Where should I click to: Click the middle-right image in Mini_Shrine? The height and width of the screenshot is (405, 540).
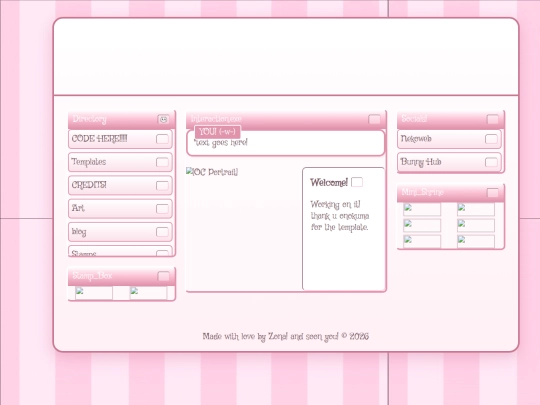pos(476,225)
